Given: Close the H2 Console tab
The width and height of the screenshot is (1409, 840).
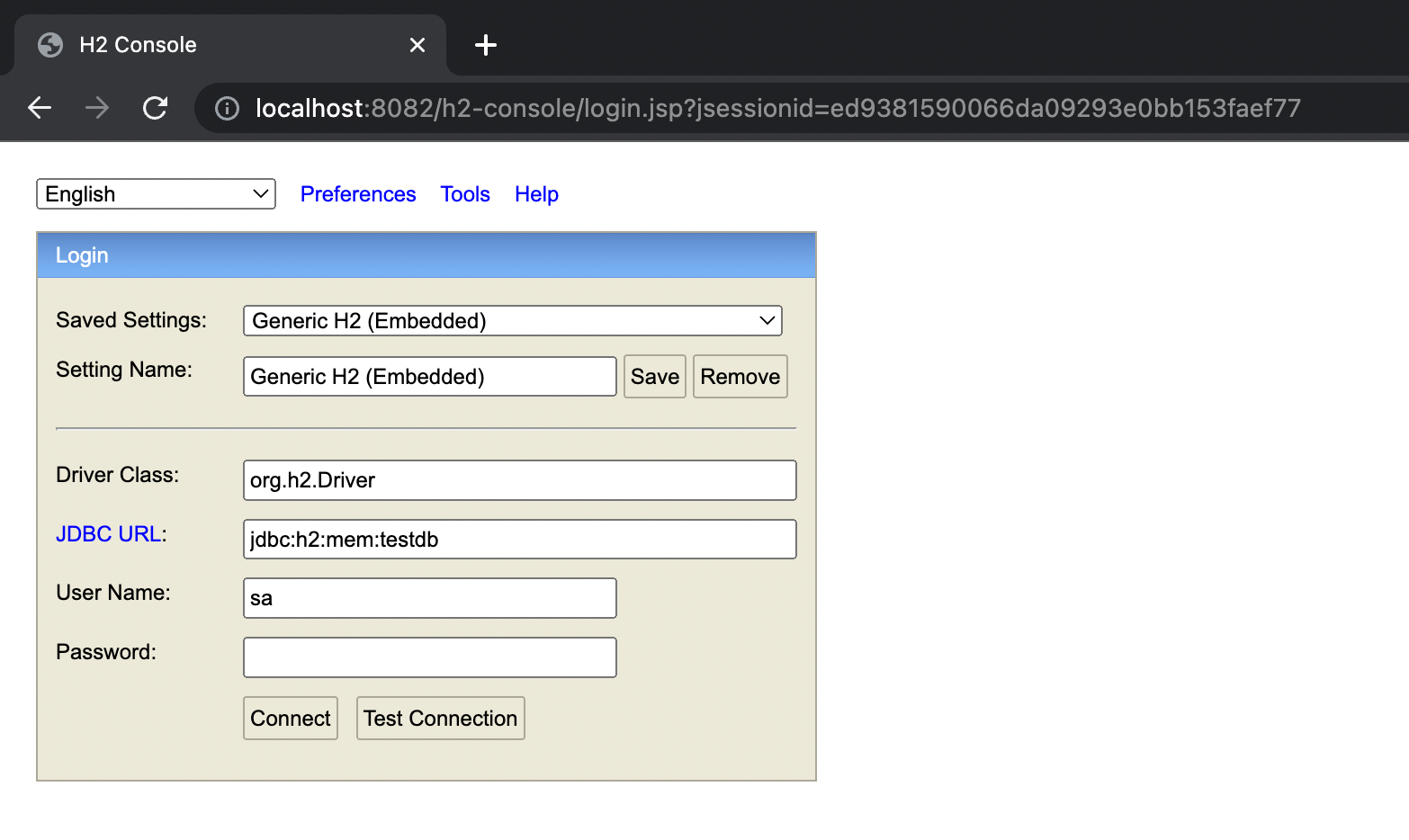Looking at the screenshot, I should coord(417,45).
